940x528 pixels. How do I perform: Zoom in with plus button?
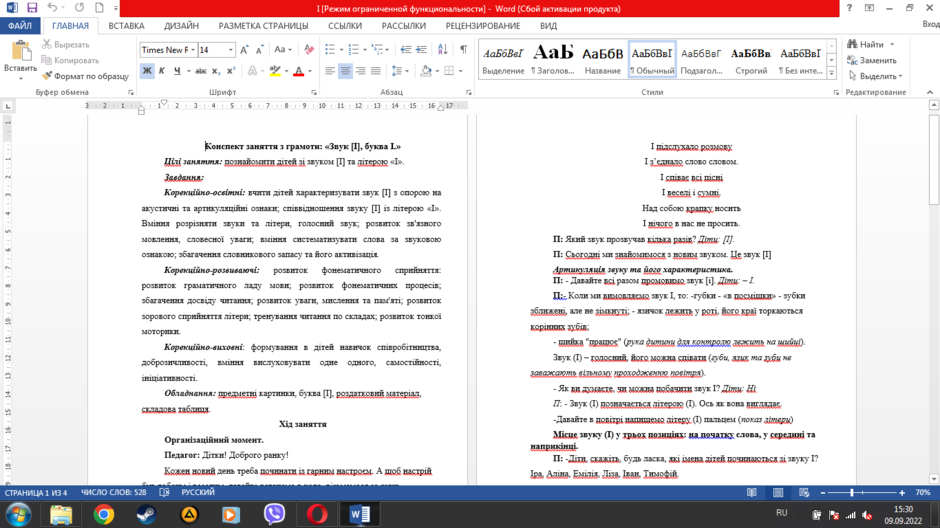(x=902, y=493)
